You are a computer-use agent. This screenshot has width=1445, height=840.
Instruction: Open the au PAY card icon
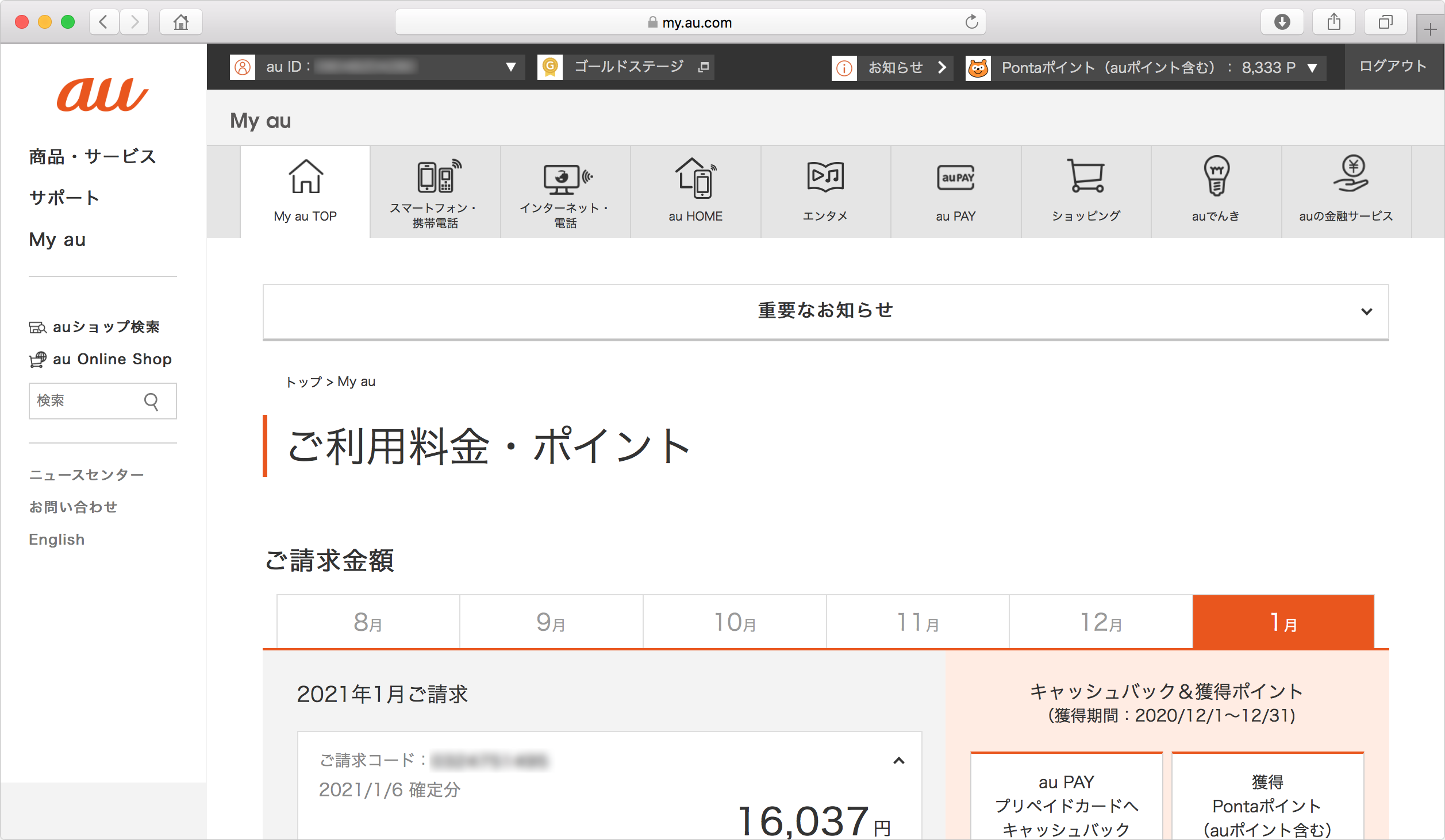pos(956,177)
